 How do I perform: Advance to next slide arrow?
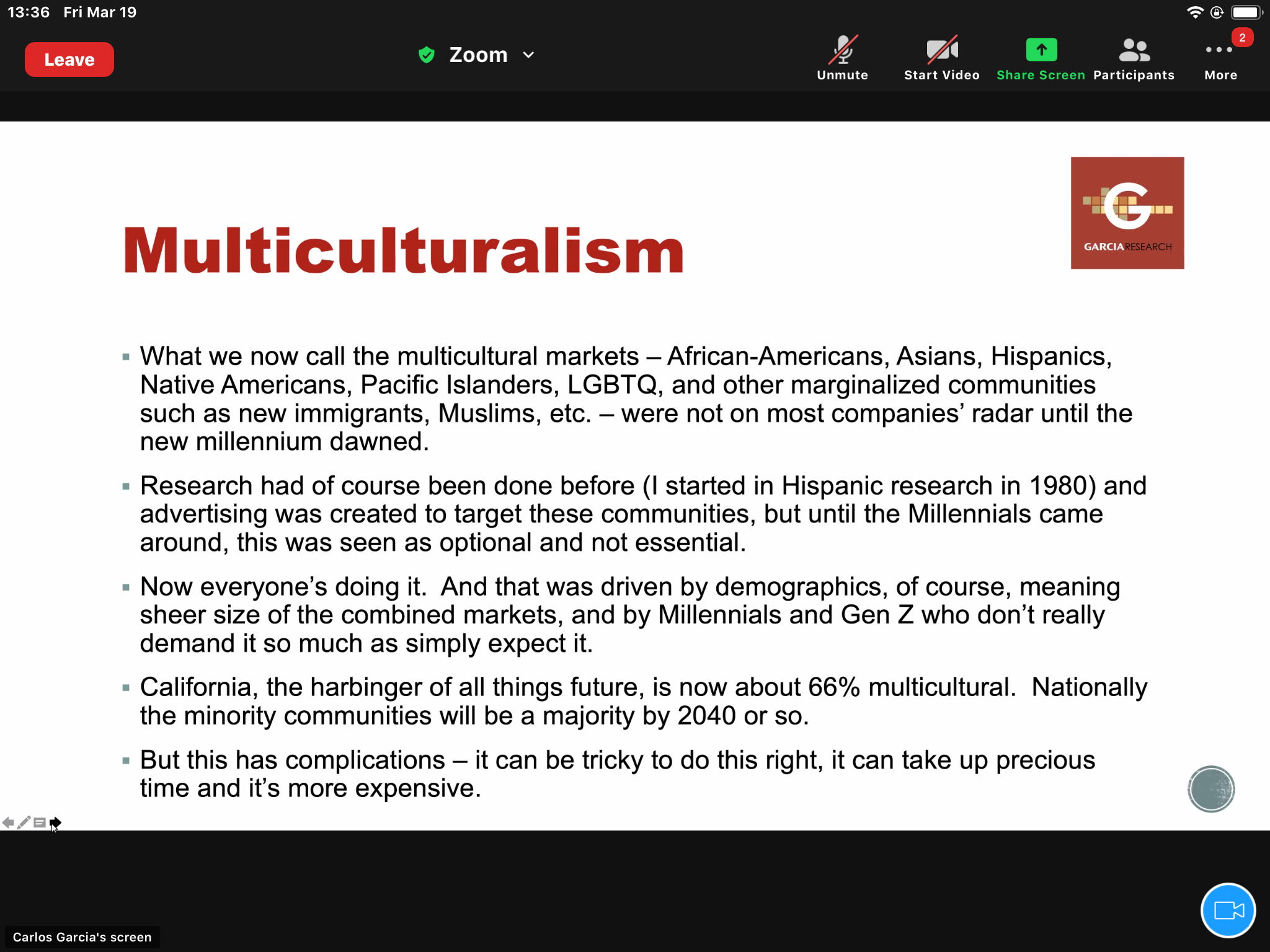(x=55, y=822)
